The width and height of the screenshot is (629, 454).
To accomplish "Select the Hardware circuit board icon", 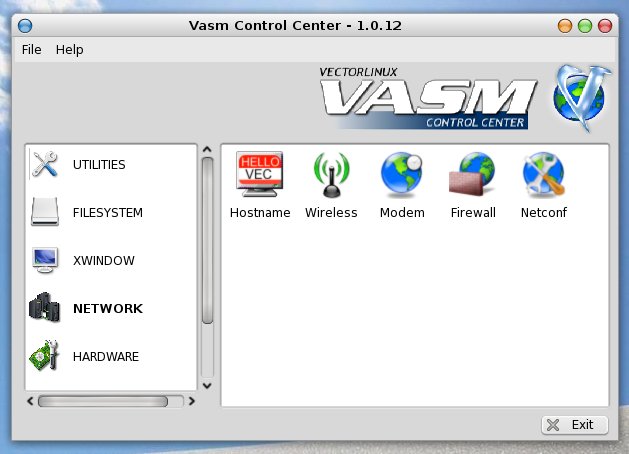I will click(x=45, y=356).
